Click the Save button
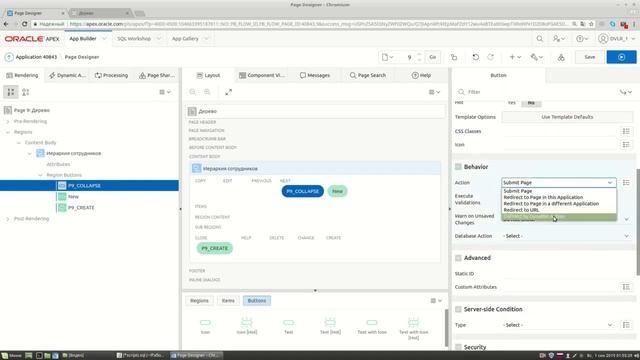 [x=589, y=57]
